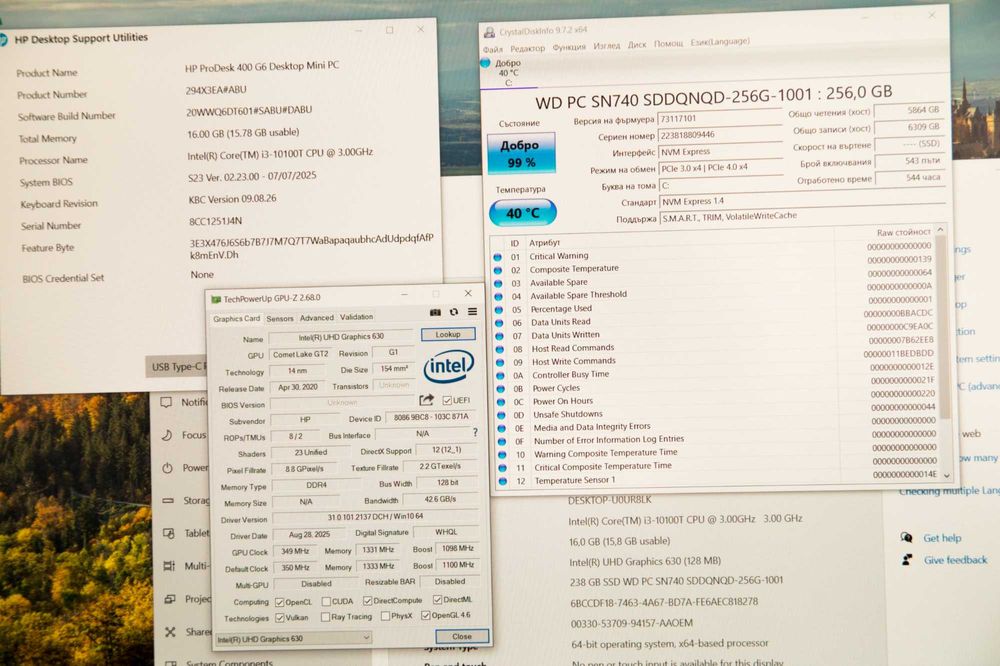Image resolution: width=1000 pixels, height=666 pixels.
Task: Toggle the DirectML checkbox
Action: coord(438,600)
